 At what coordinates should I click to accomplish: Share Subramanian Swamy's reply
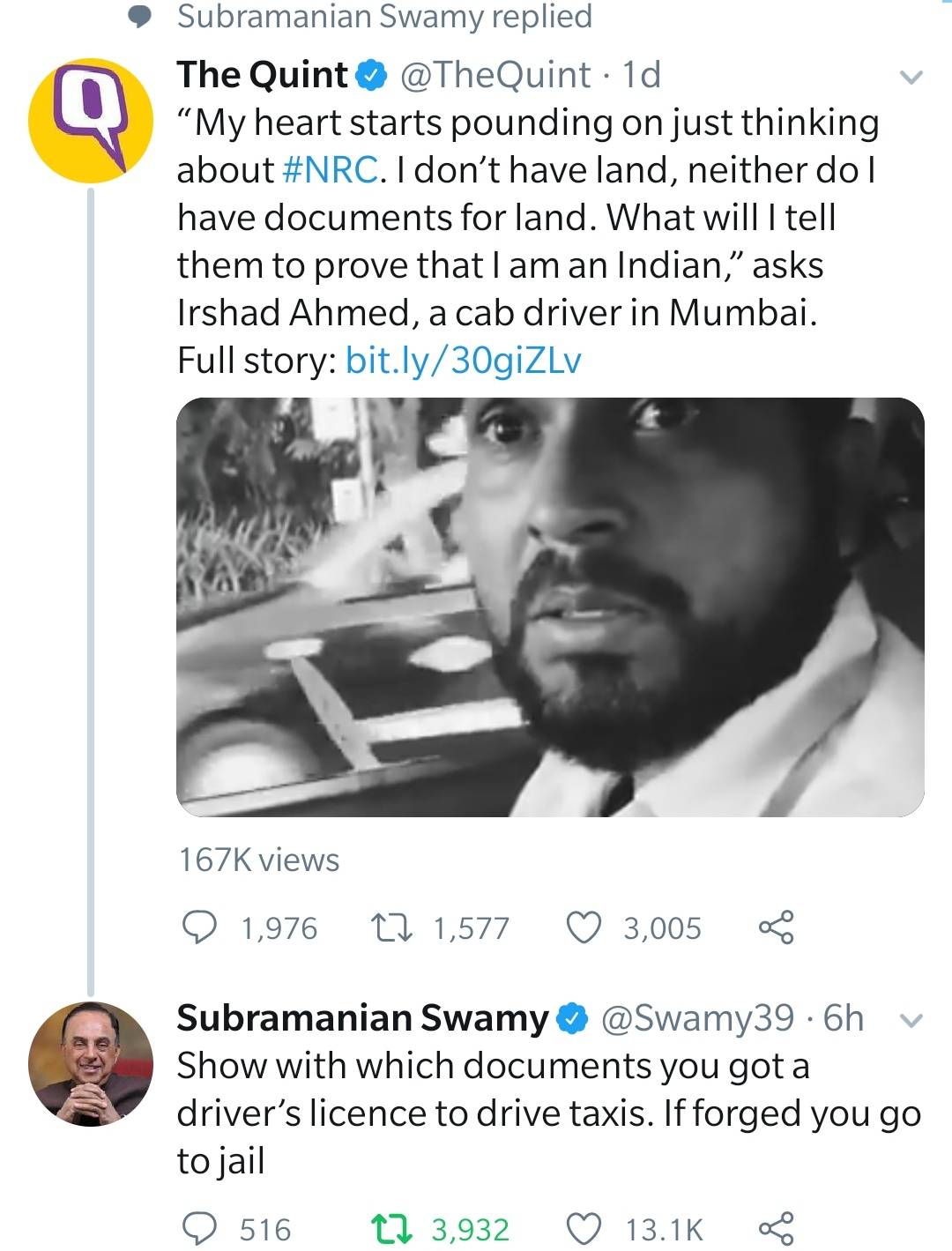tap(776, 1228)
